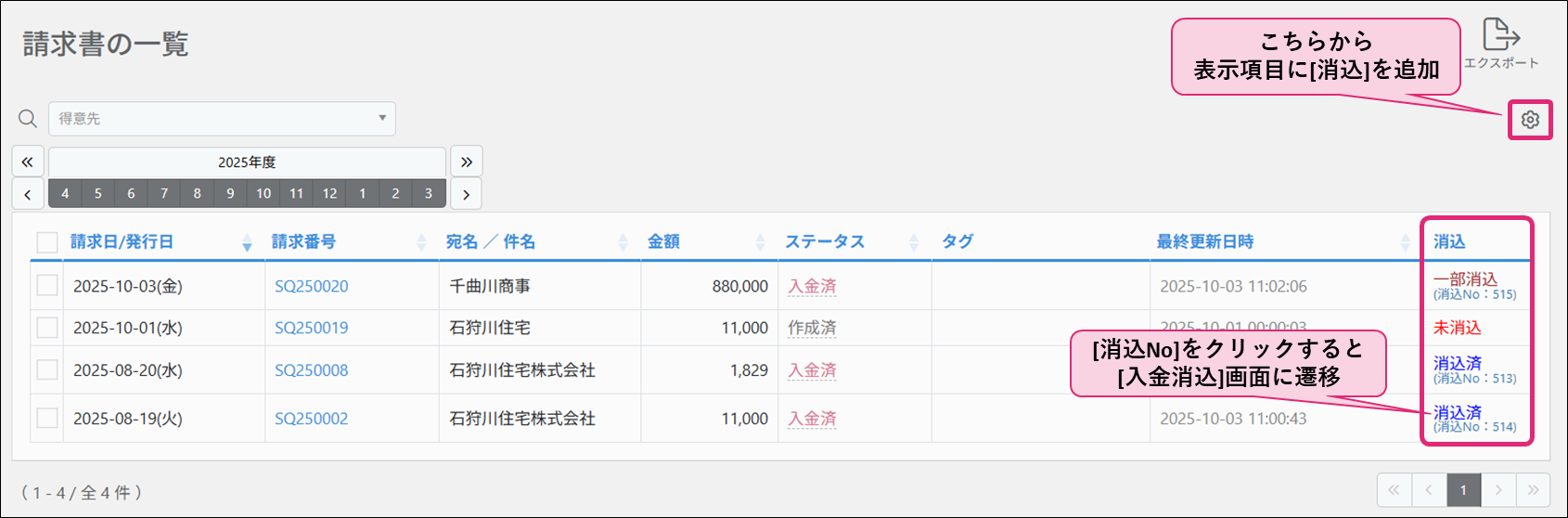Open display settings gear icon

click(1530, 120)
